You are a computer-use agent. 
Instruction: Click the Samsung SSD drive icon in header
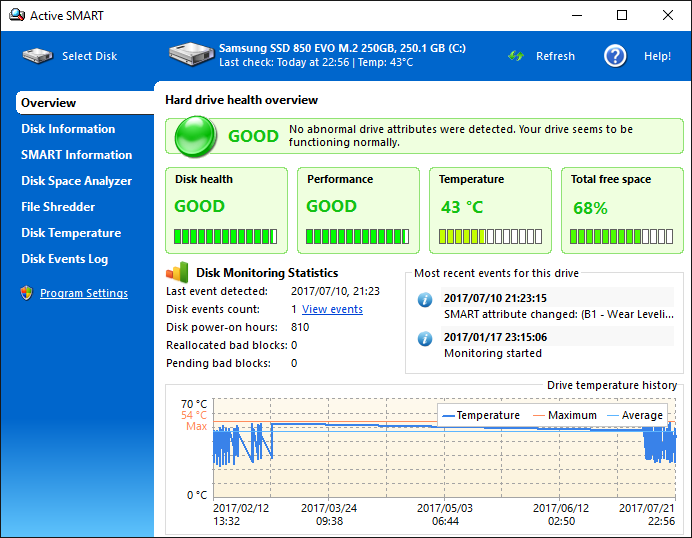coord(191,55)
